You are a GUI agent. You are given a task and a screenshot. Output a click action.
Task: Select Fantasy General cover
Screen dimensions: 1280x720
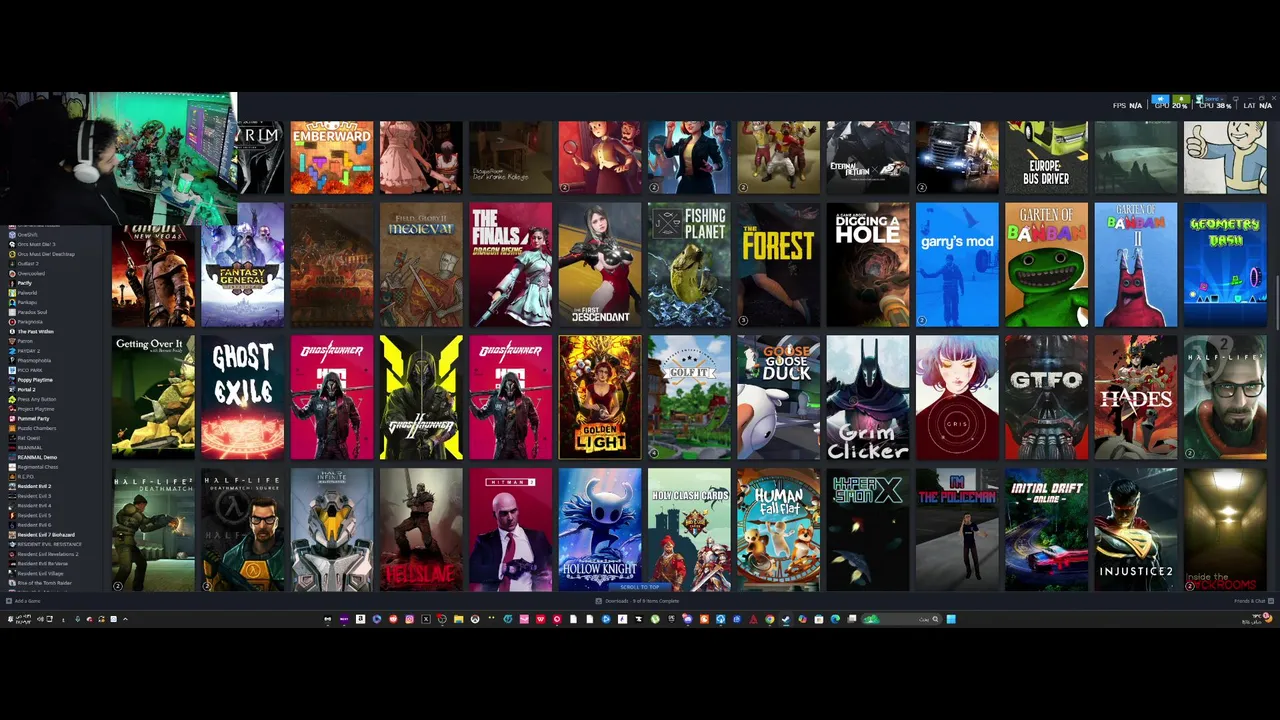[242, 265]
